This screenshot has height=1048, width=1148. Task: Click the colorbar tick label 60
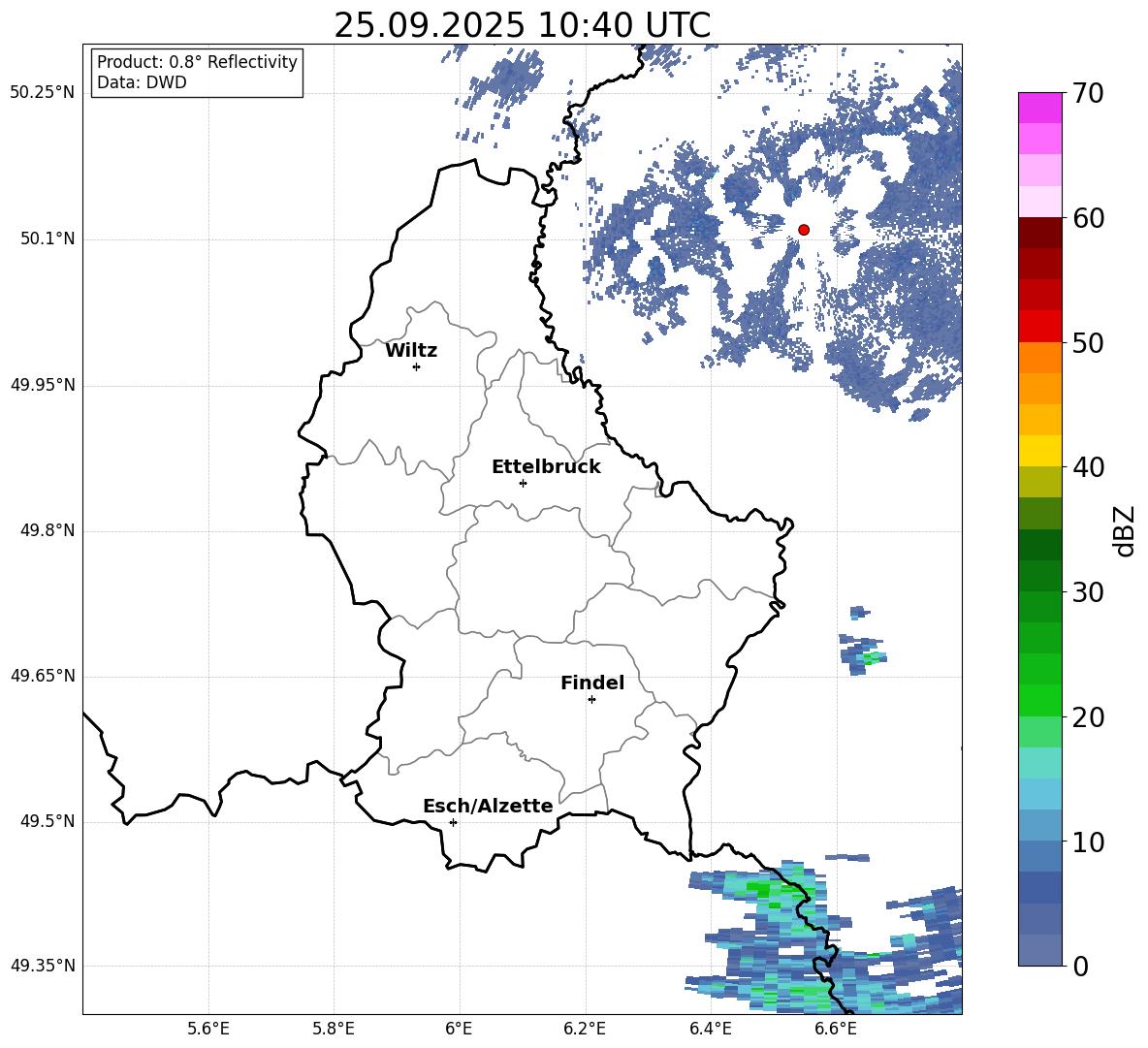(x=1088, y=218)
